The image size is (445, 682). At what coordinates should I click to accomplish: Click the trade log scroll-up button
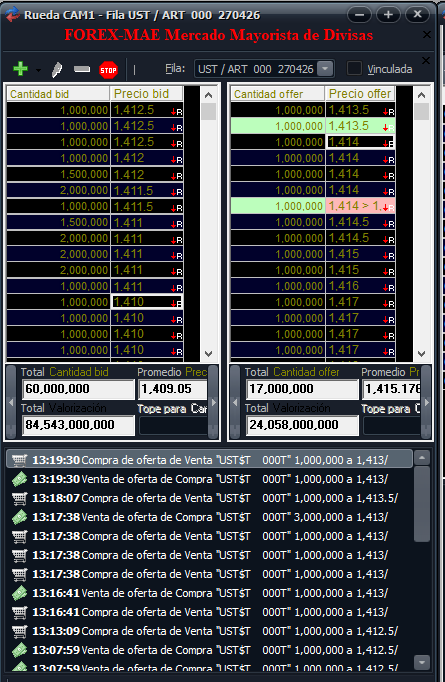(x=422, y=458)
